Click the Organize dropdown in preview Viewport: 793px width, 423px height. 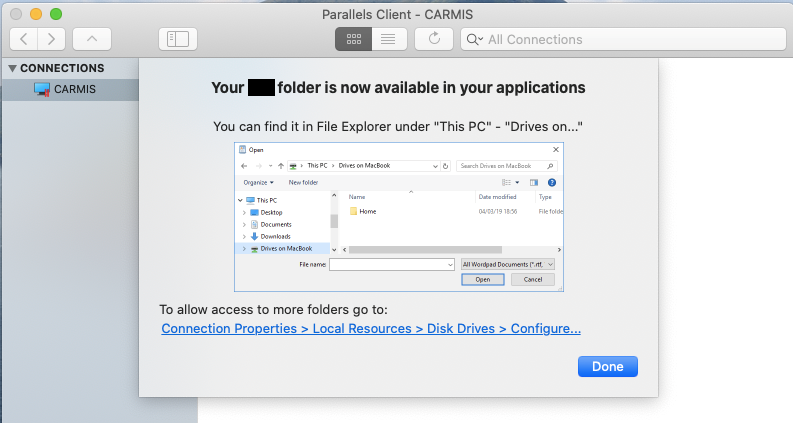258,183
